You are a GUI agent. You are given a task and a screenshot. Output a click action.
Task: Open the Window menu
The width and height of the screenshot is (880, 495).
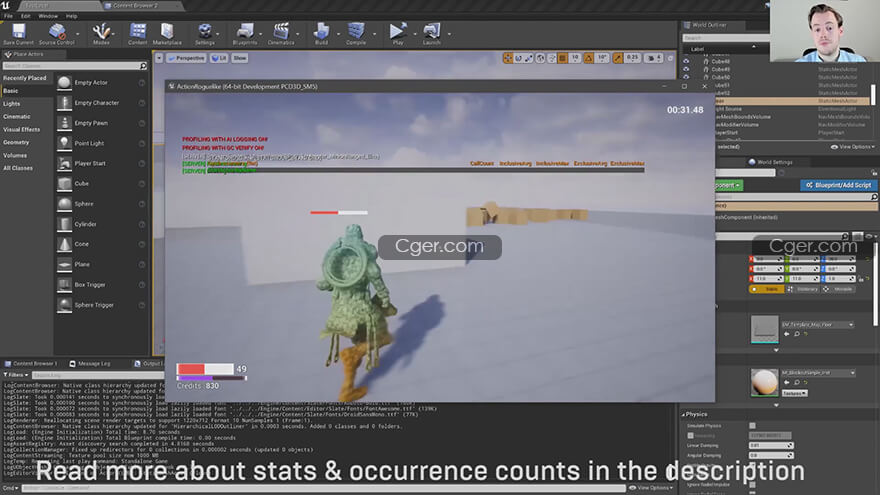click(x=48, y=16)
